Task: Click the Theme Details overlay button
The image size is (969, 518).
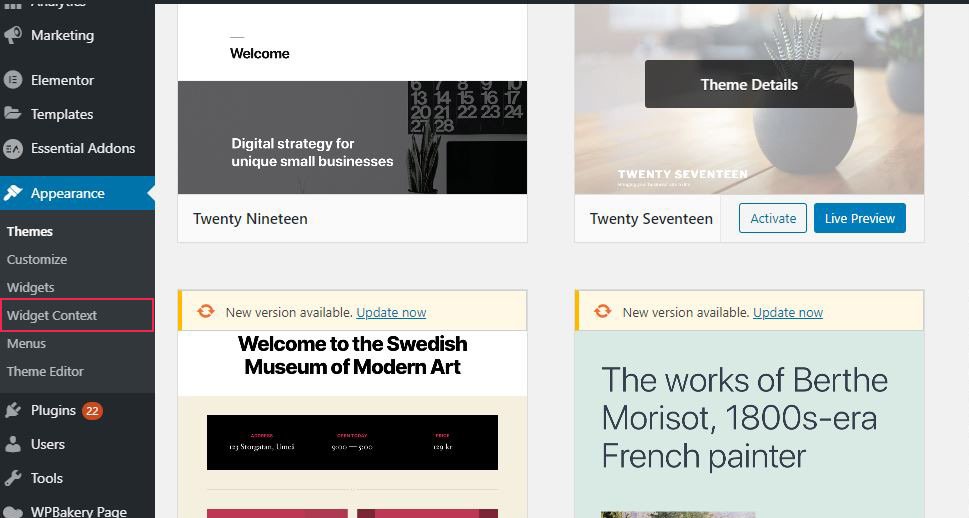Action: 749,84
